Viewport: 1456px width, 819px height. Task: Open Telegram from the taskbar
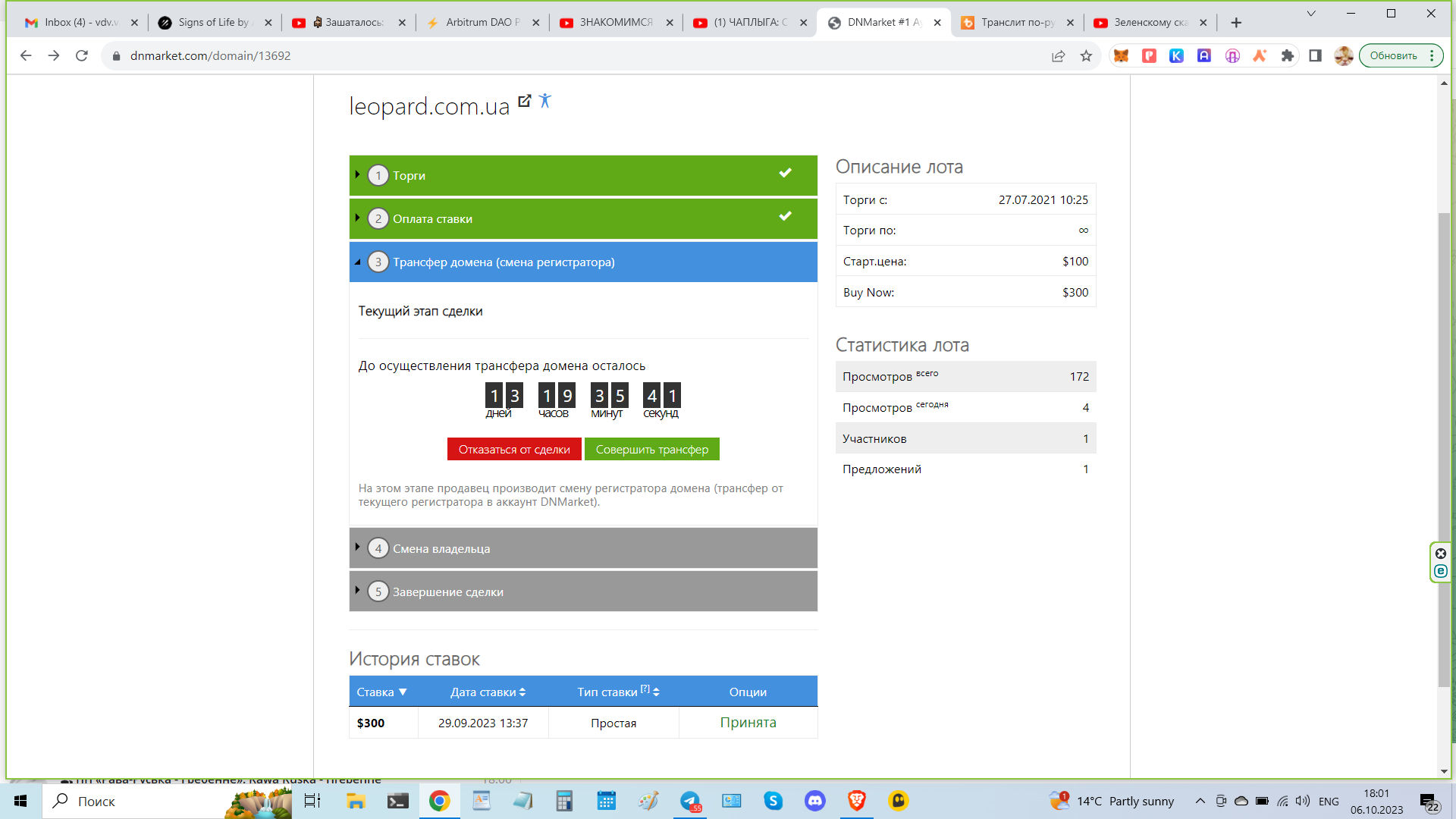pos(690,801)
